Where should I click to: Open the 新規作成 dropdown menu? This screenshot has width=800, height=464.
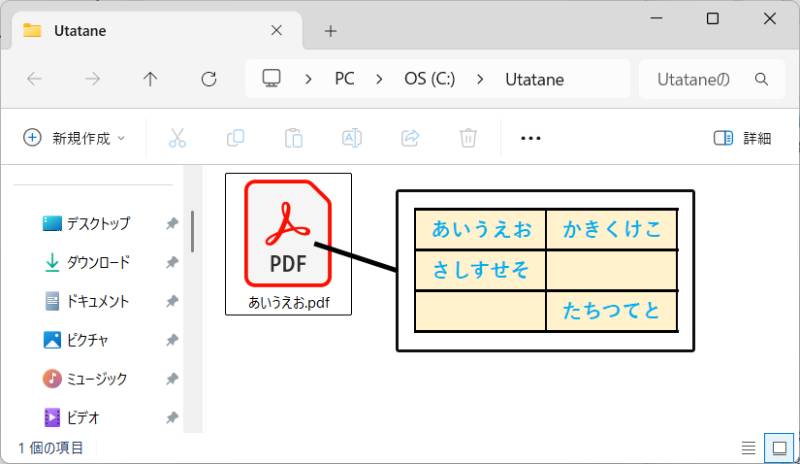point(74,138)
